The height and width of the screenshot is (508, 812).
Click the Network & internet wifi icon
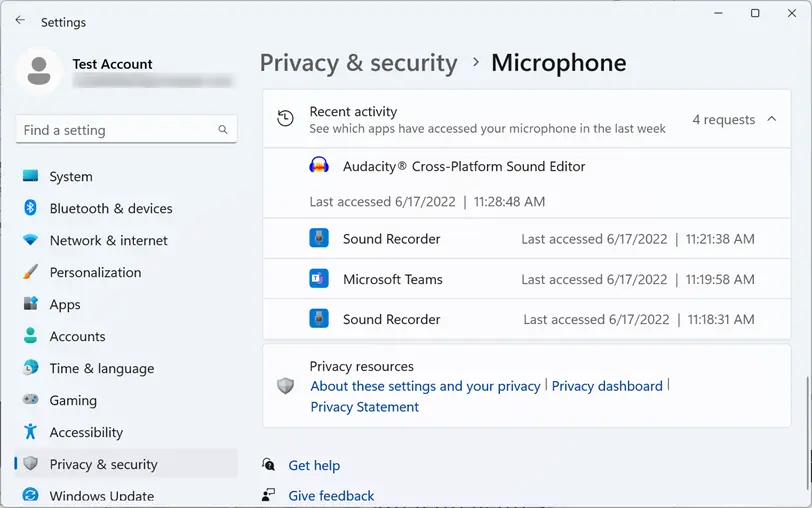click(30, 240)
